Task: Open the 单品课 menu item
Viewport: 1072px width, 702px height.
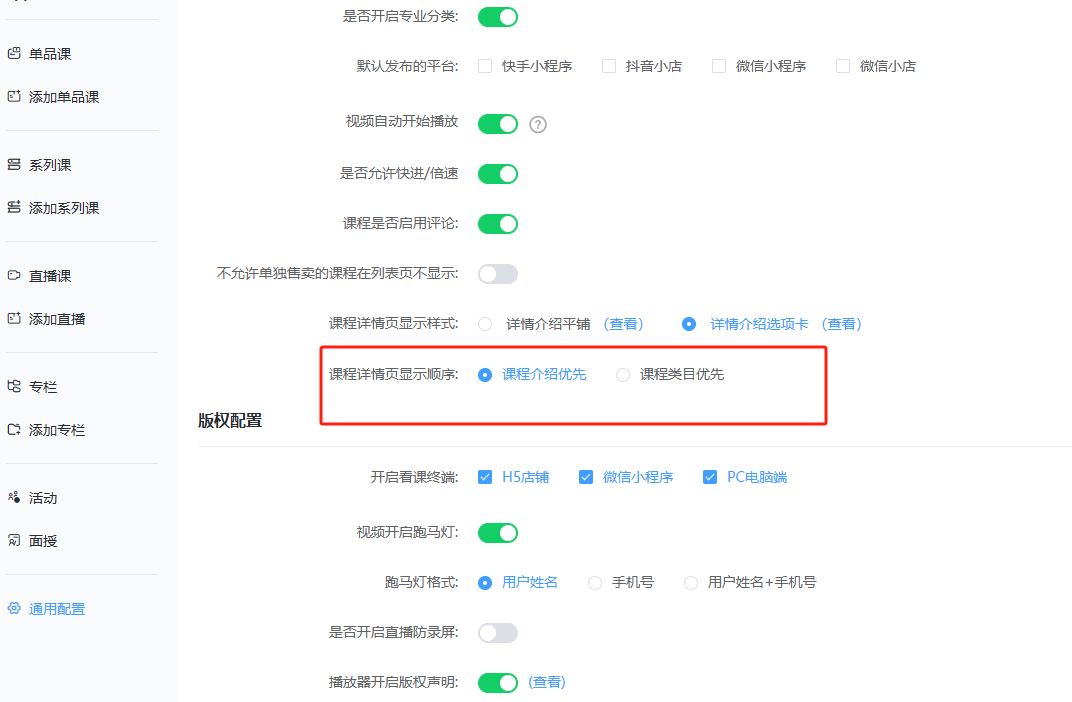Action: tap(50, 54)
